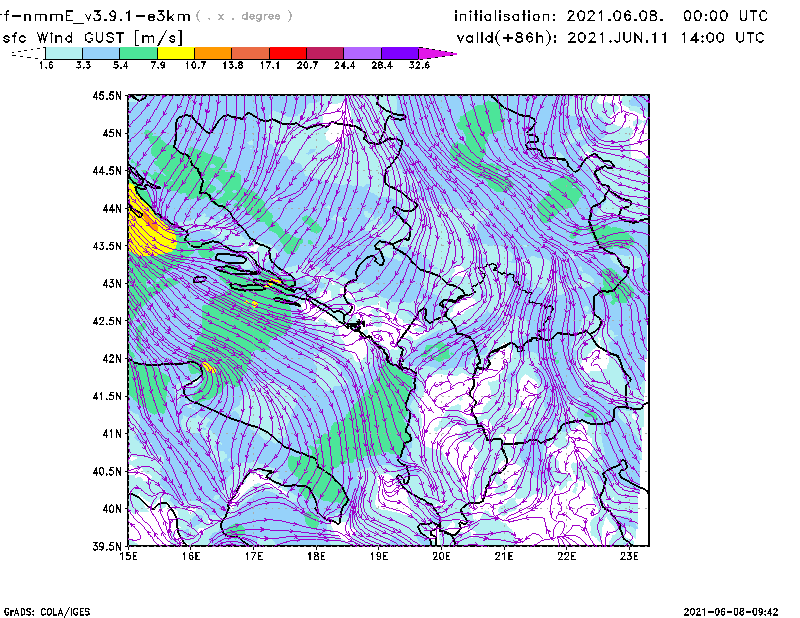This screenshot has height=618, width=800.
Task: Click the 40N latitude label
Action: click(112, 508)
